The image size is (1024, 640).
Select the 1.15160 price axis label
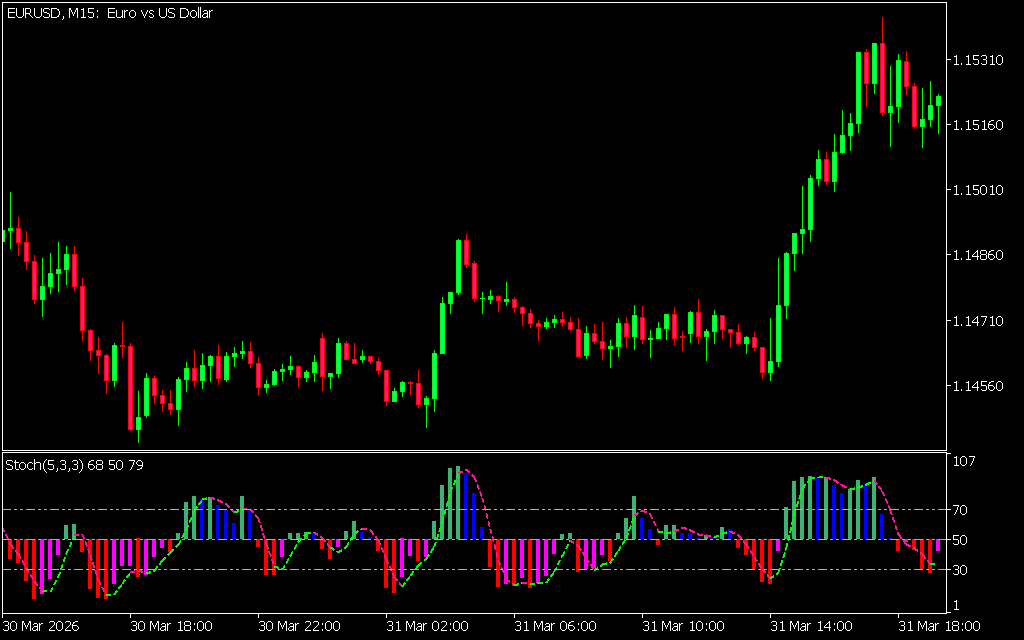click(x=978, y=125)
